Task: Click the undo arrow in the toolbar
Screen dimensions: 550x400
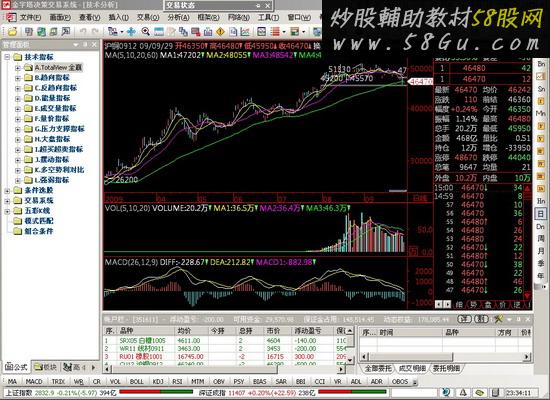Action: coord(83,32)
